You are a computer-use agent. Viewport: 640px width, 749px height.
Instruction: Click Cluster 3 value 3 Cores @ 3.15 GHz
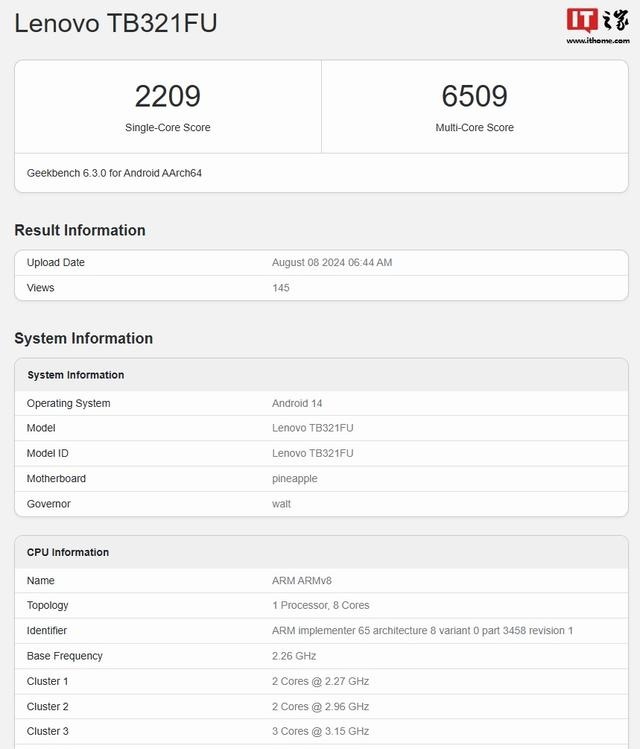pos(320,732)
